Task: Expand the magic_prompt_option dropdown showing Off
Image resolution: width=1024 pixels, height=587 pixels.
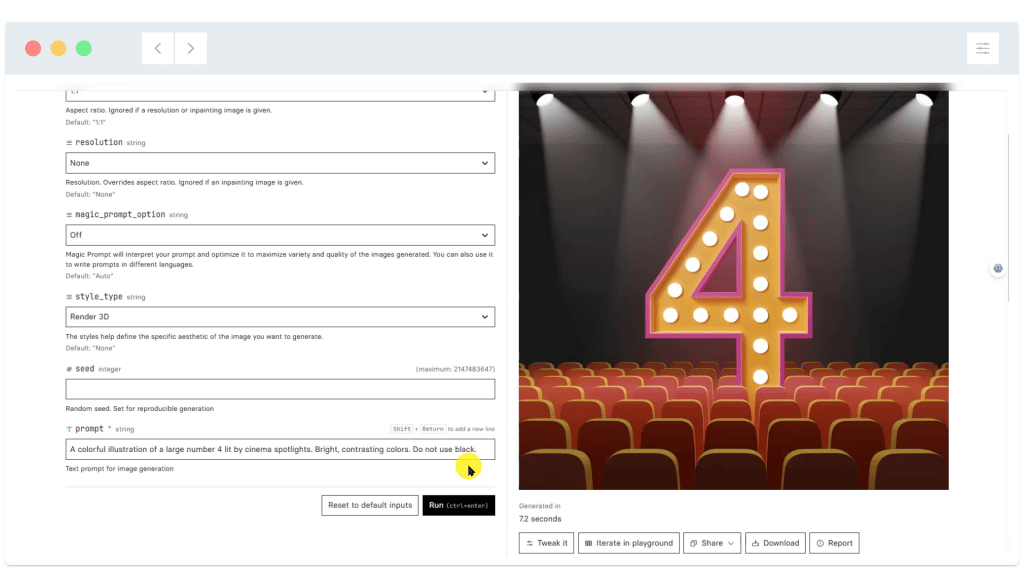Action: pos(280,235)
